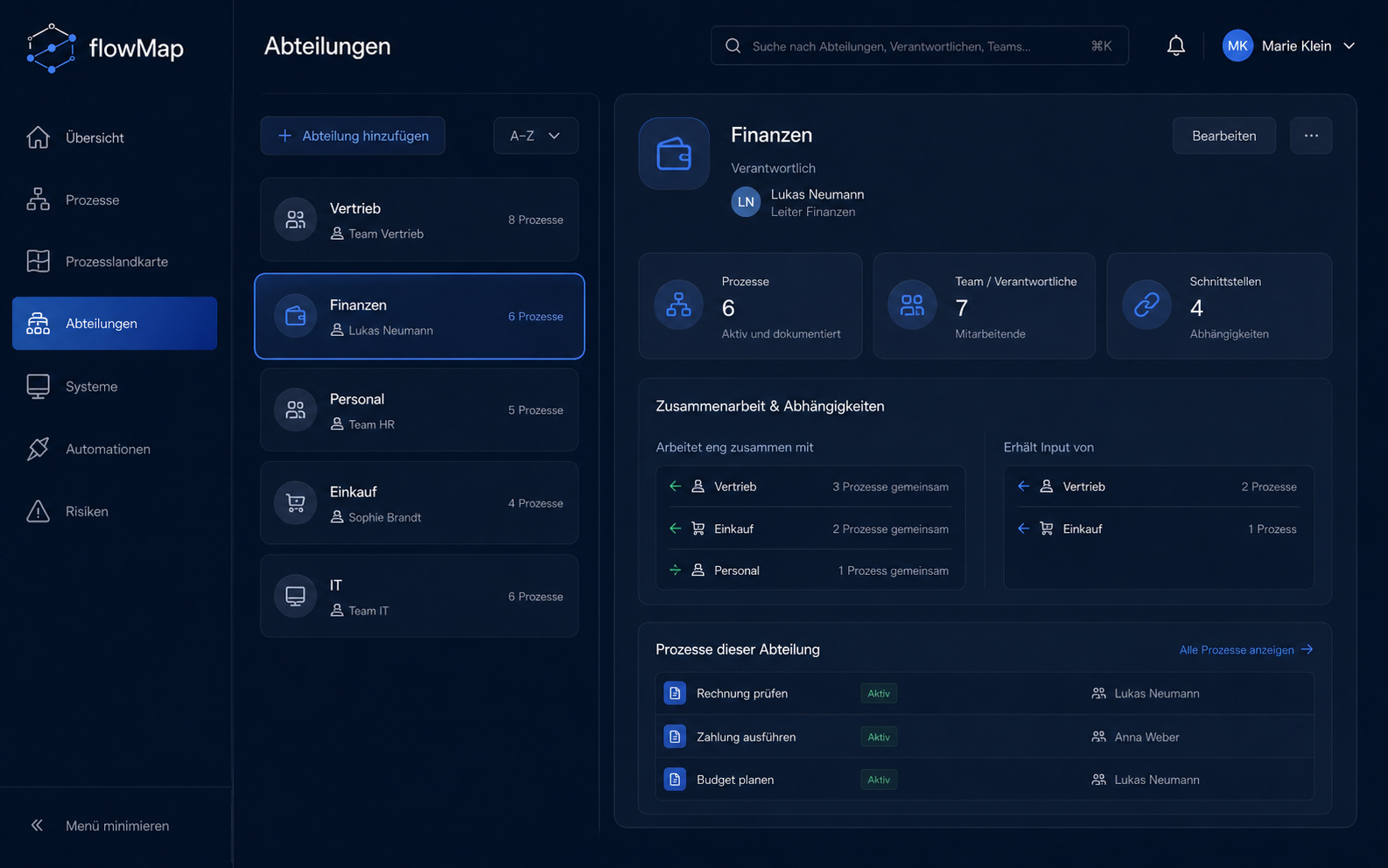Click the Personal department card icon
This screenshot has width=1388, height=868.
coord(296,409)
